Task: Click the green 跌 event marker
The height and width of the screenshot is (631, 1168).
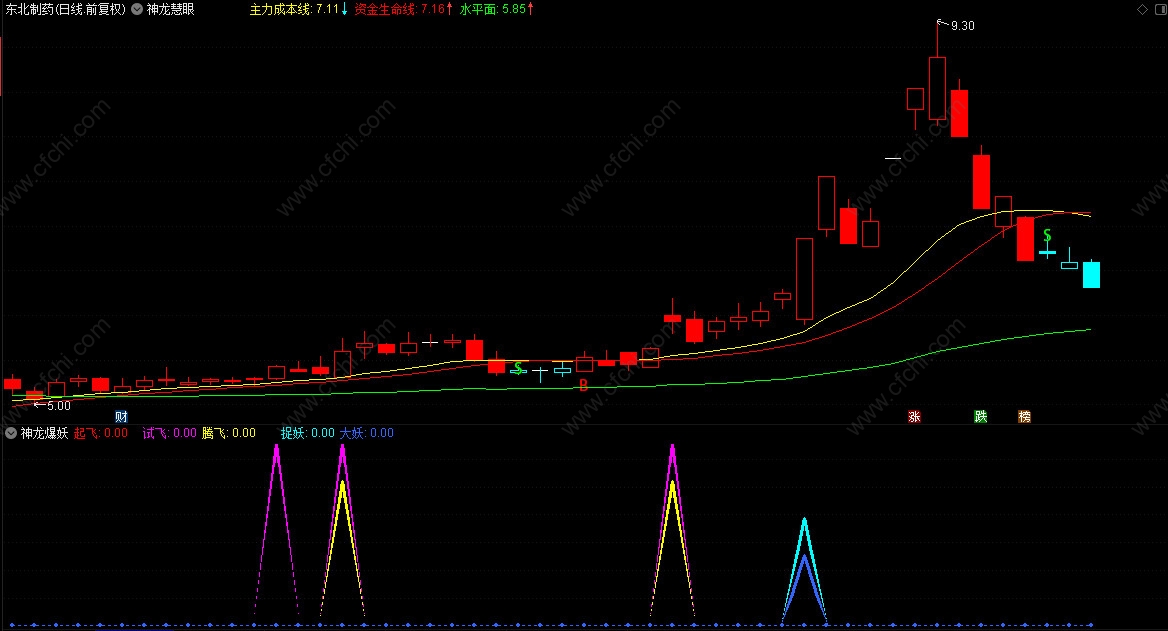Action: [x=981, y=416]
